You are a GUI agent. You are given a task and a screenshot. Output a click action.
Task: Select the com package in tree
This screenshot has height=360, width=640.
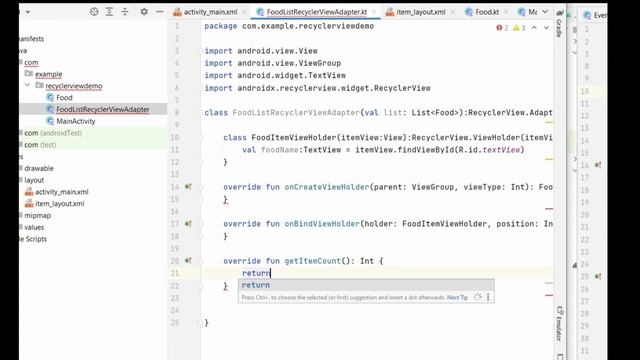point(31,62)
